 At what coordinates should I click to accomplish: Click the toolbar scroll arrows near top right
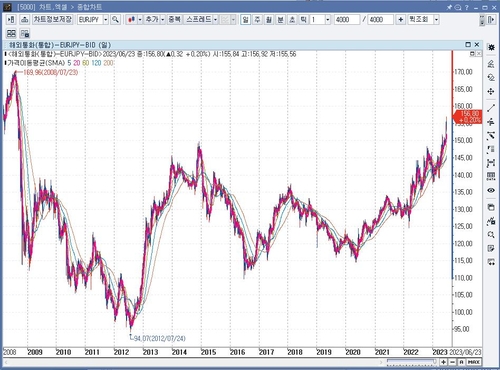(x=482, y=20)
